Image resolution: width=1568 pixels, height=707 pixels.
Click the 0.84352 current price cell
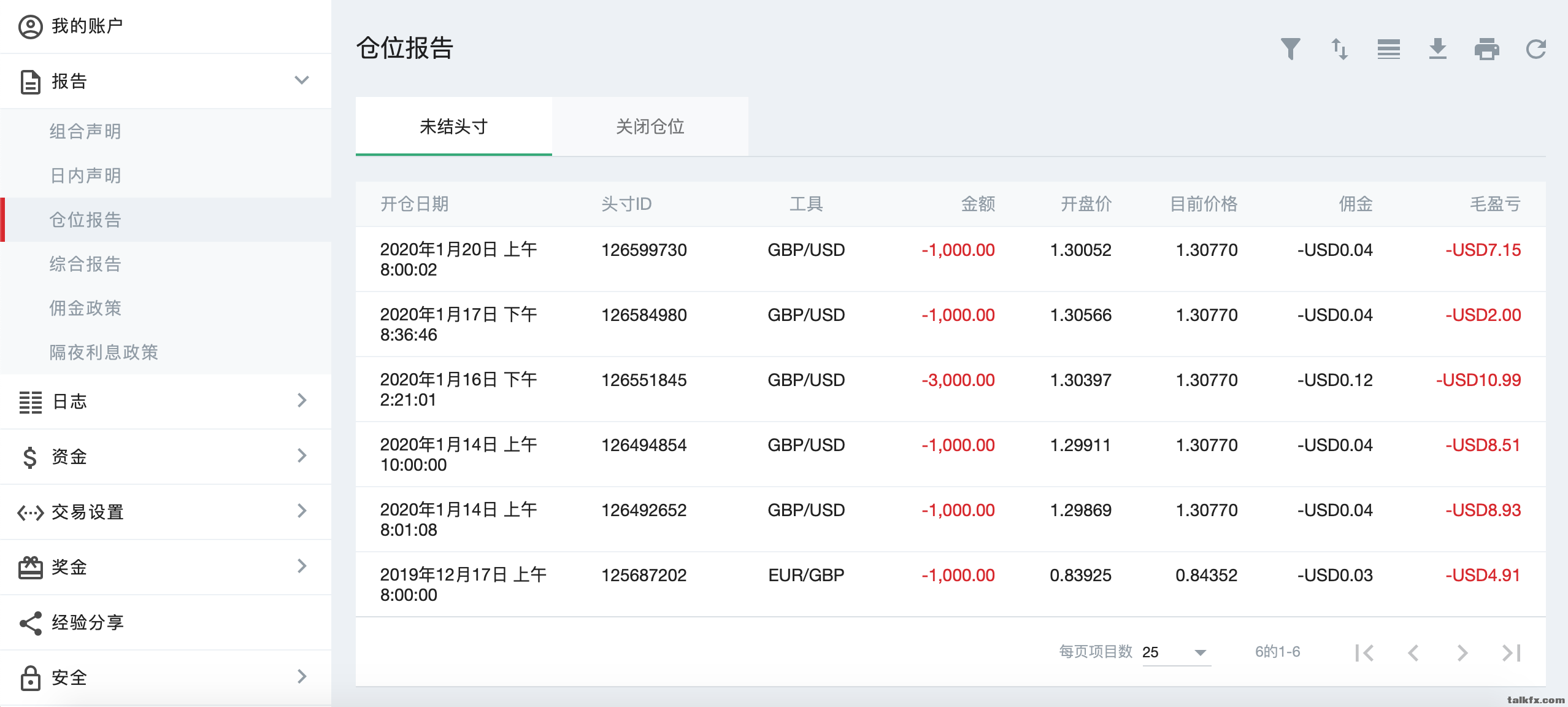[1206, 576]
